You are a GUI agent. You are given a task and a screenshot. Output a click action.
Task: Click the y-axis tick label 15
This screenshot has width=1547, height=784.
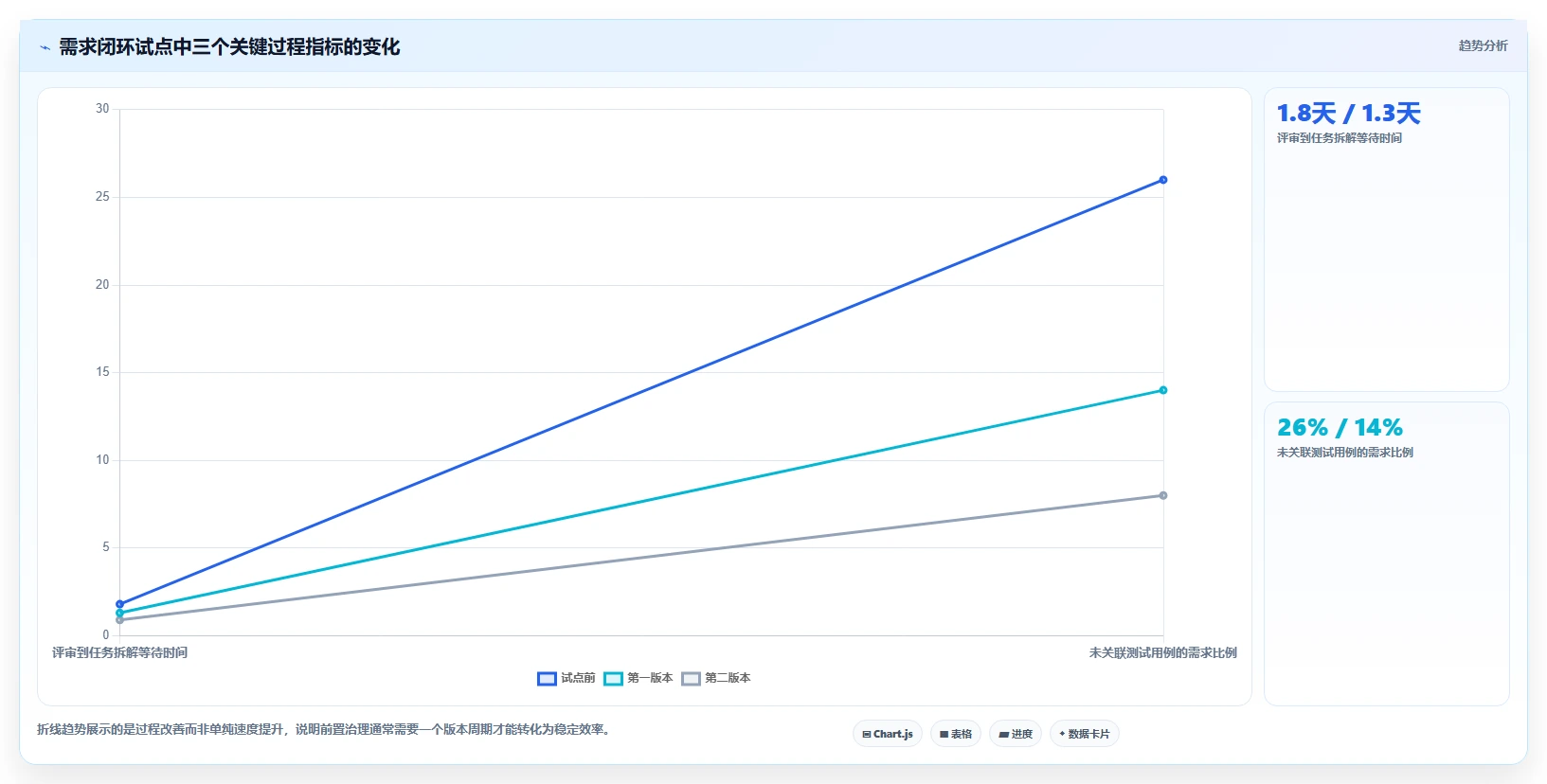pos(102,372)
